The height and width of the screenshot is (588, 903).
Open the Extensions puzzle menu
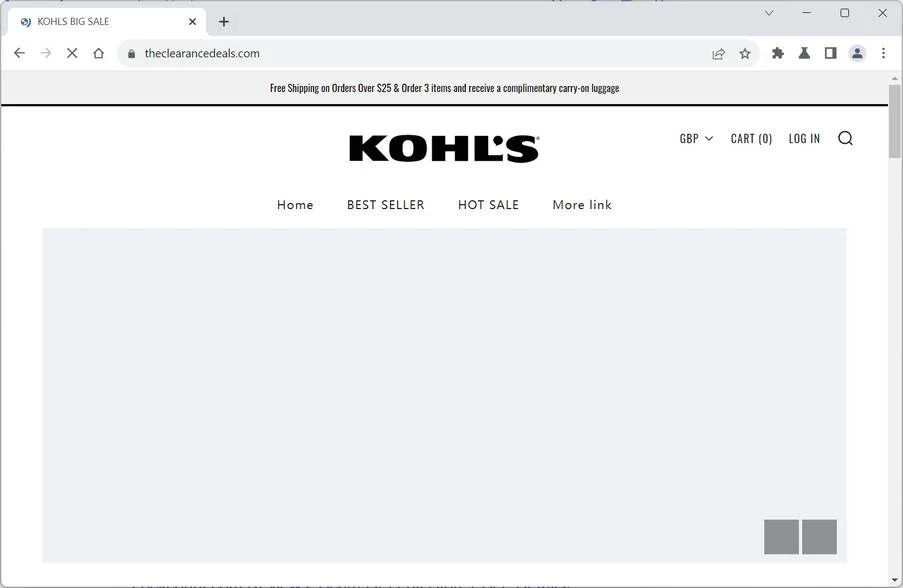click(x=777, y=54)
